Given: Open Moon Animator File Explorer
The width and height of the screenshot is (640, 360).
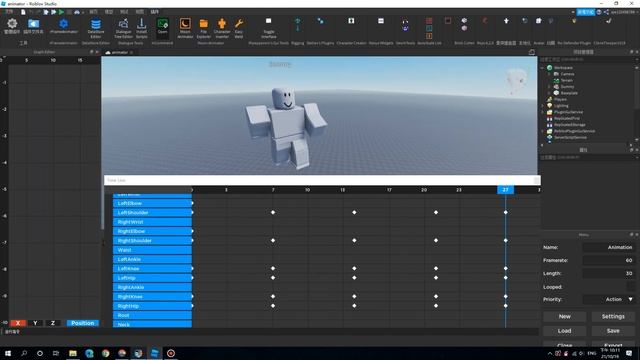Looking at the screenshot, I should [203, 28].
